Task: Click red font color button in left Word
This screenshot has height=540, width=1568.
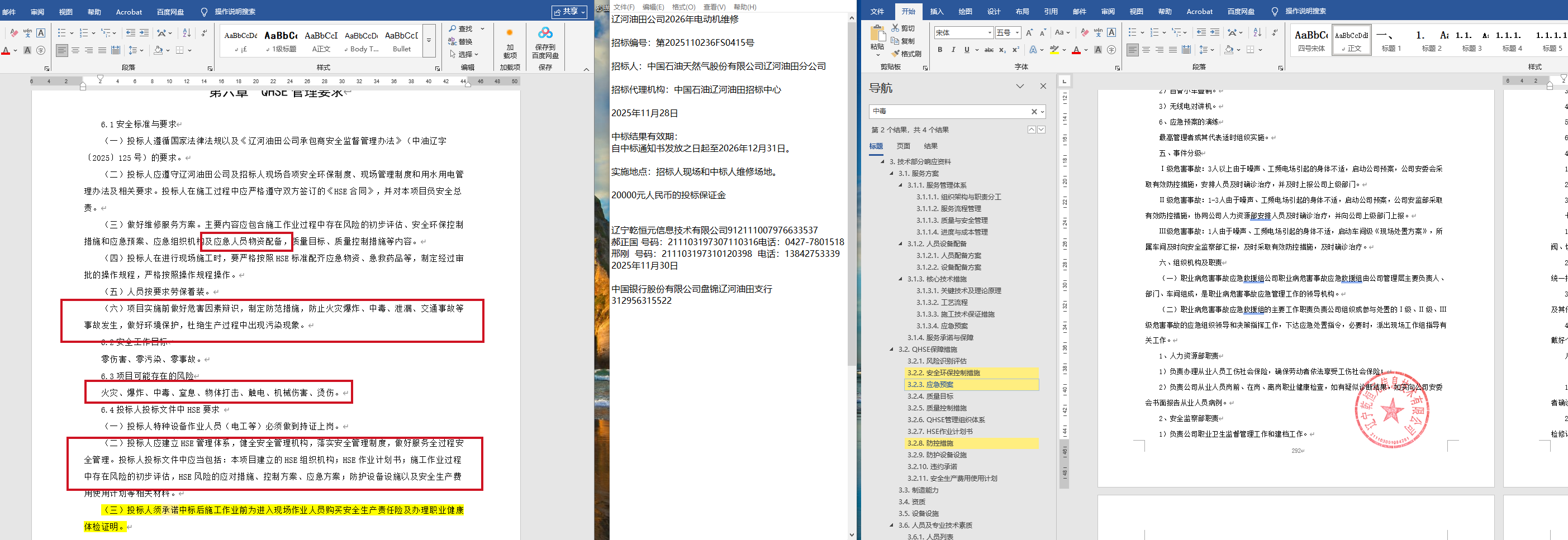Action: point(6,50)
